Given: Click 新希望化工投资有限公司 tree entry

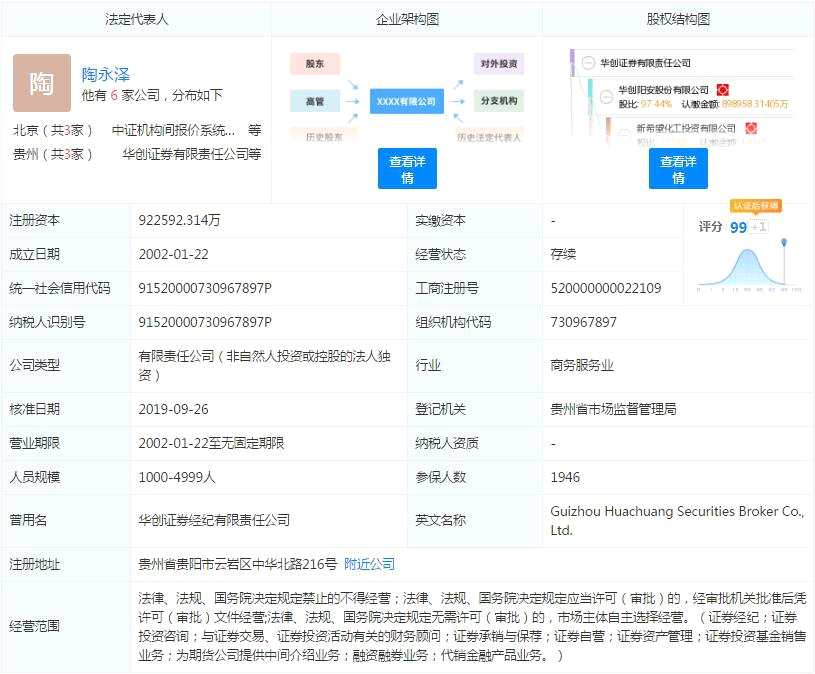Looking at the screenshot, I should coord(686,128).
